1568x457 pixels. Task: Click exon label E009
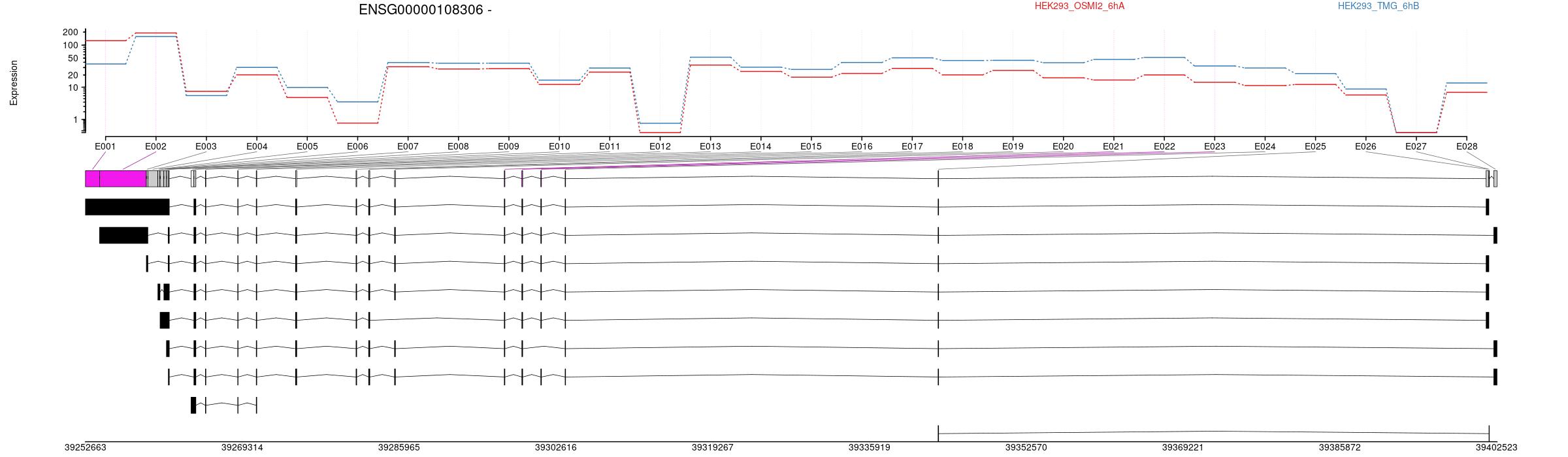click(x=508, y=147)
